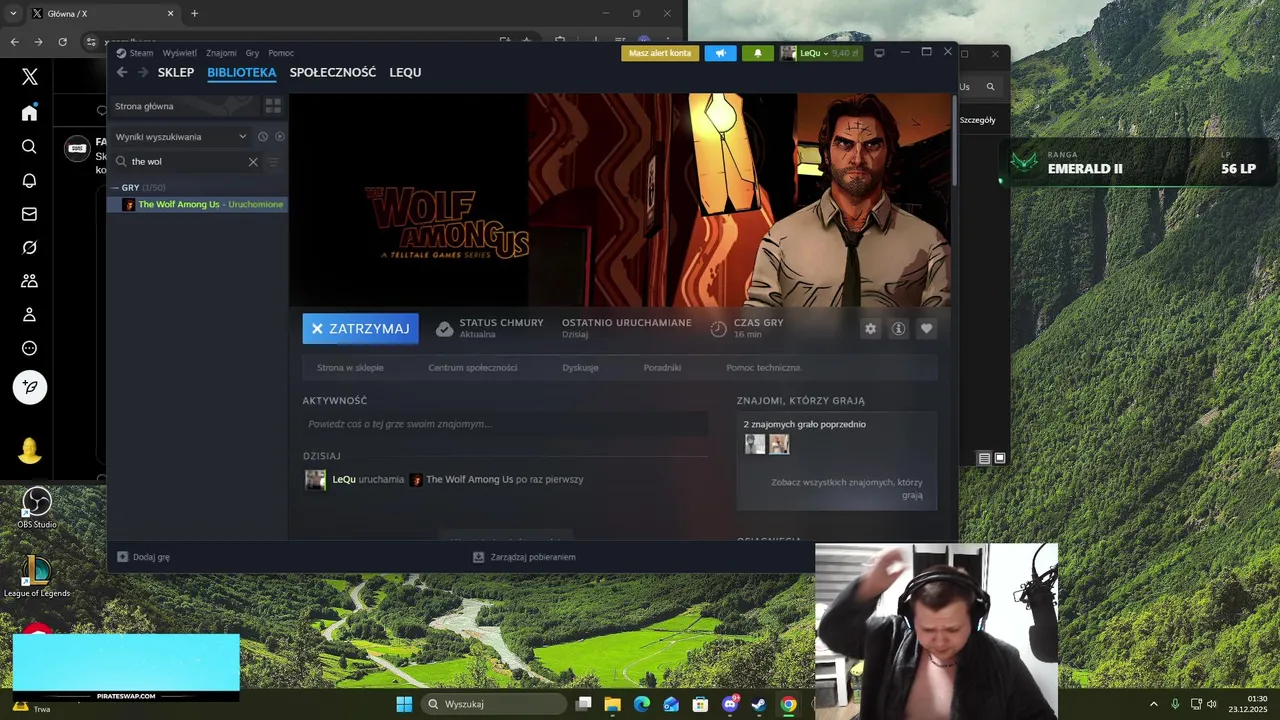Open the game info icon
This screenshot has width=1280, height=720.
(x=898, y=328)
